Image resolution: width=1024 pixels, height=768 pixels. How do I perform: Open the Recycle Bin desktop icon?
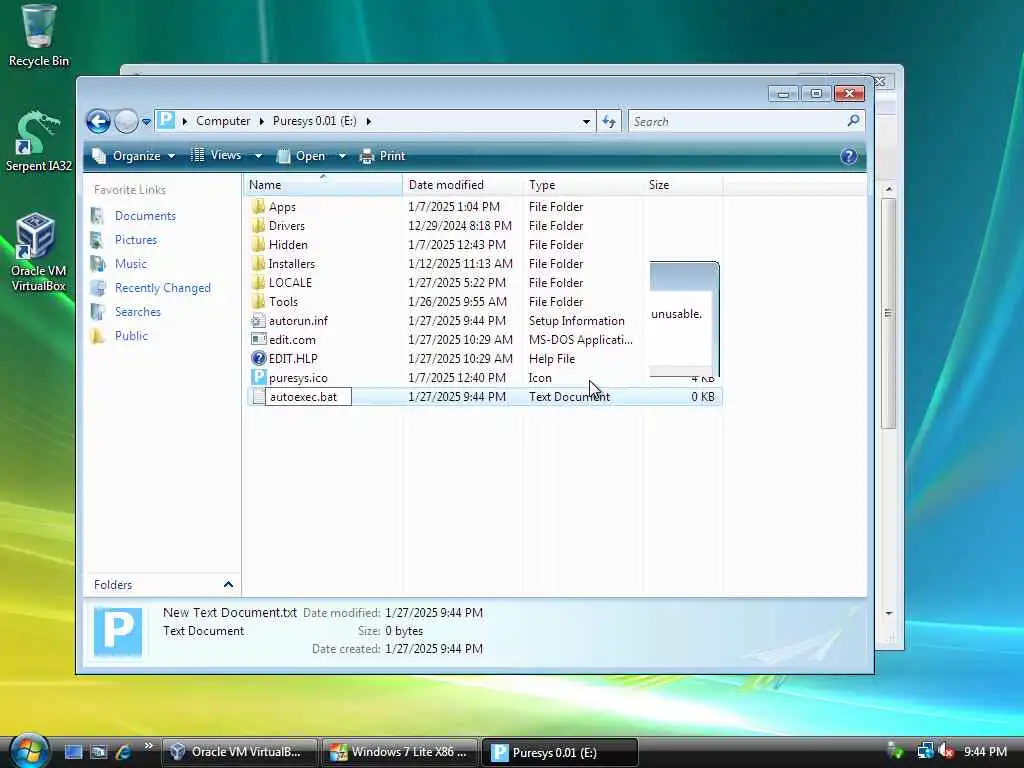[38, 35]
